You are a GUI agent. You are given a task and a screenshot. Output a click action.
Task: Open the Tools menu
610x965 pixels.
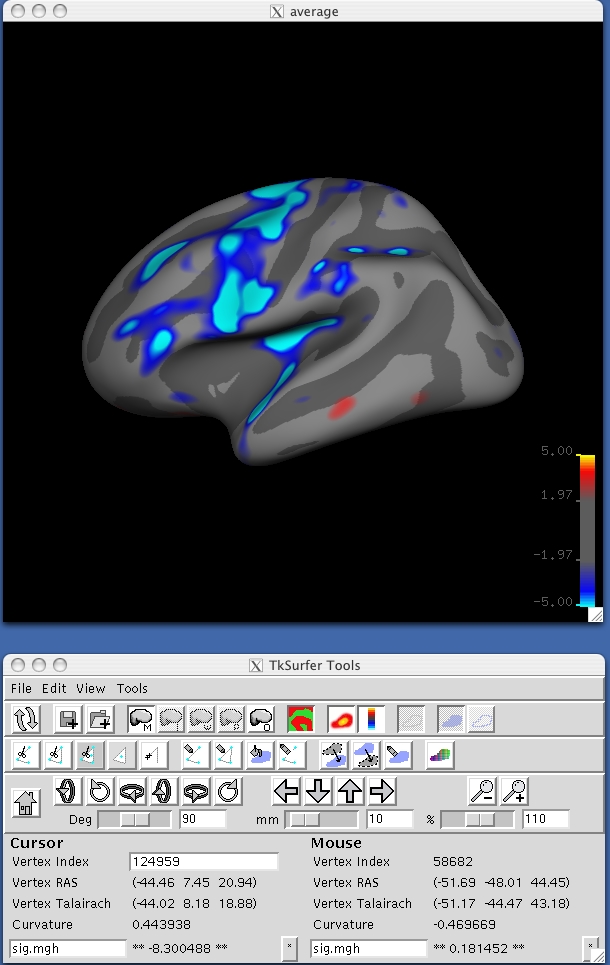tap(132, 688)
